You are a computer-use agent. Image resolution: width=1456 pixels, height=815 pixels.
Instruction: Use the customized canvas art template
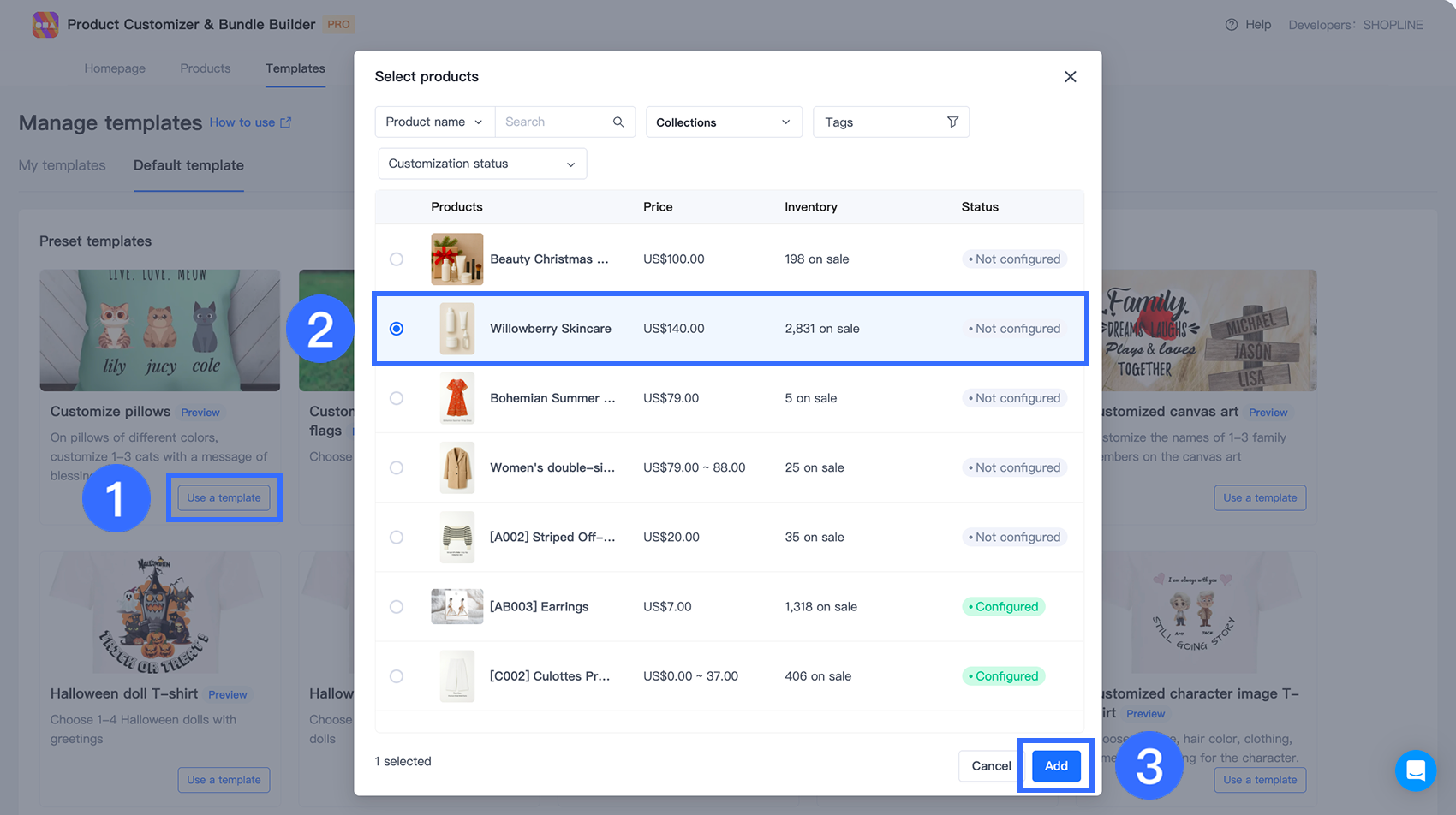pyautogui.click(x=1260, y=497)
